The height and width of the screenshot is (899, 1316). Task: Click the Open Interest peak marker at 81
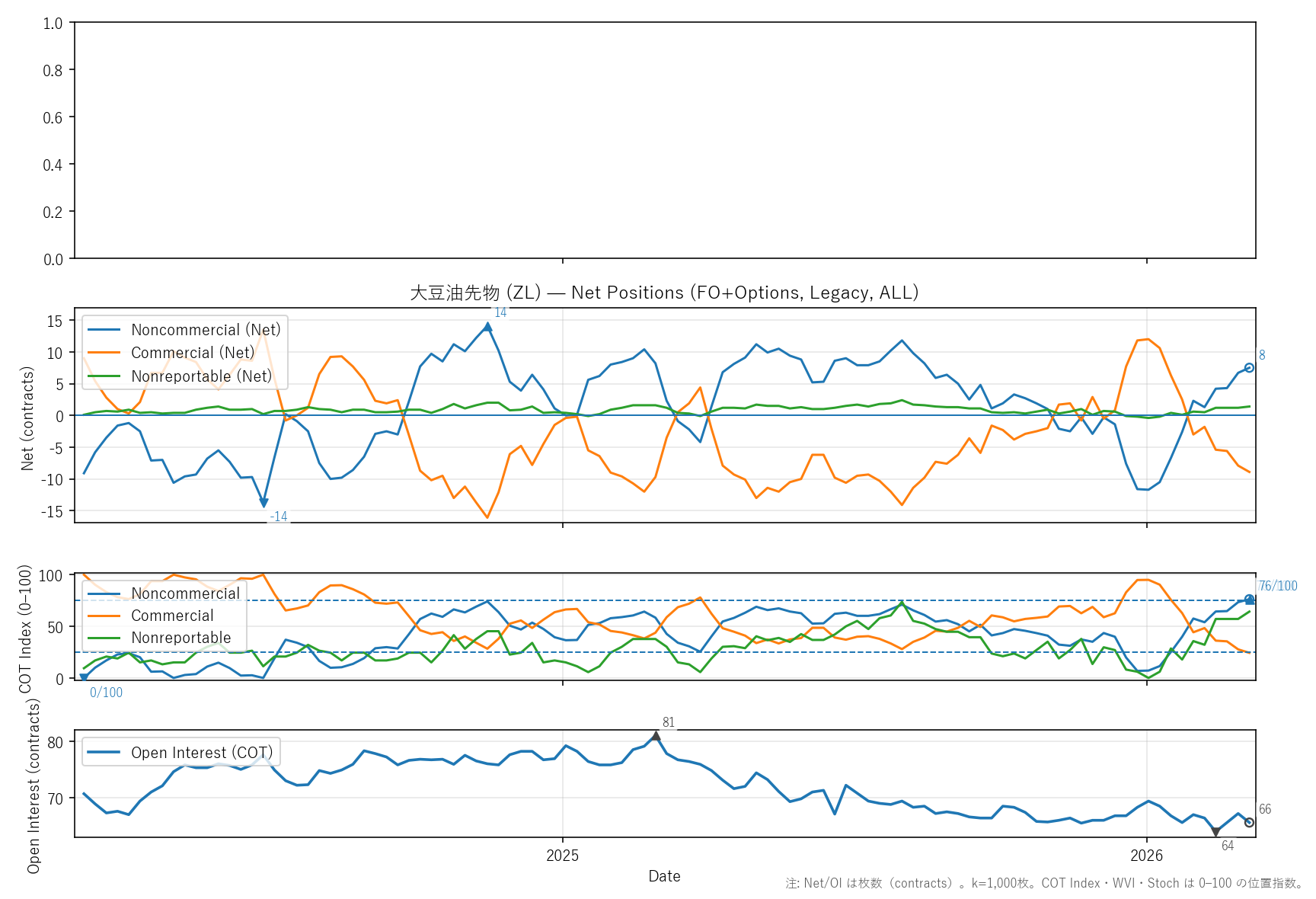pyautogui.click(x=656, y=736)
